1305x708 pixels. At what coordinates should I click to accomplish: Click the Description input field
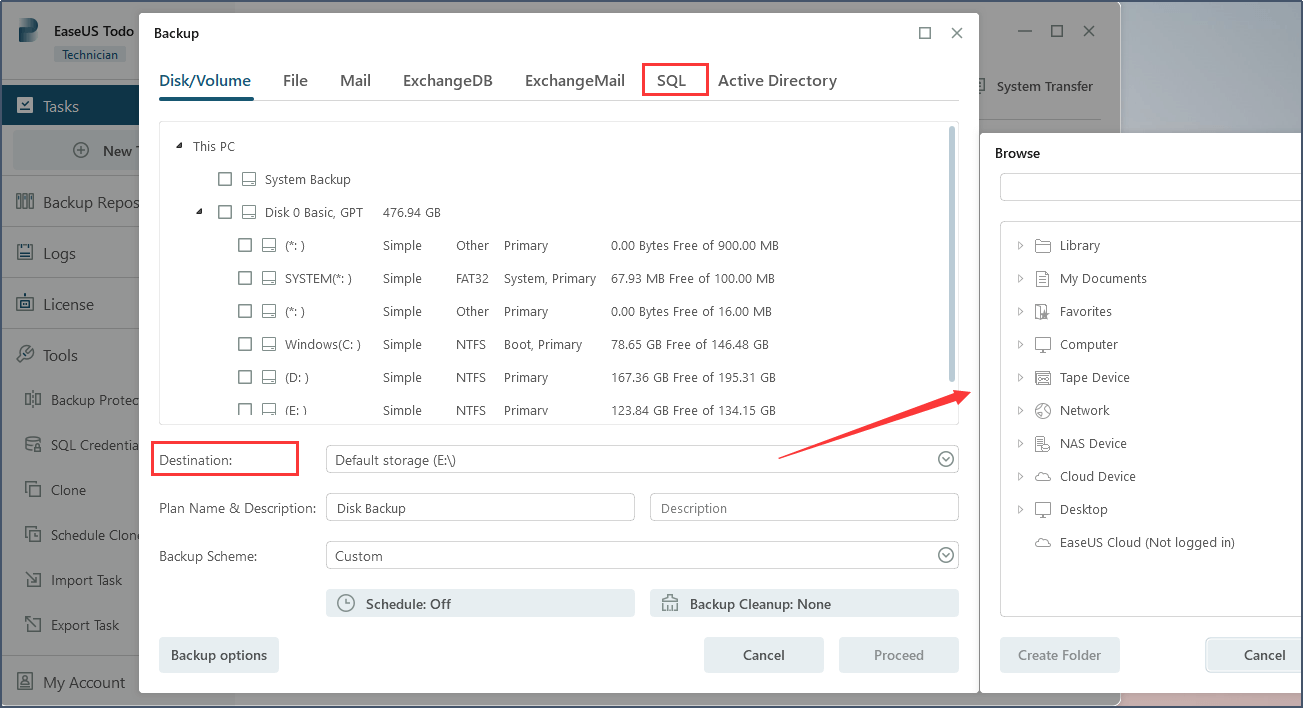[x=804, y=508]
